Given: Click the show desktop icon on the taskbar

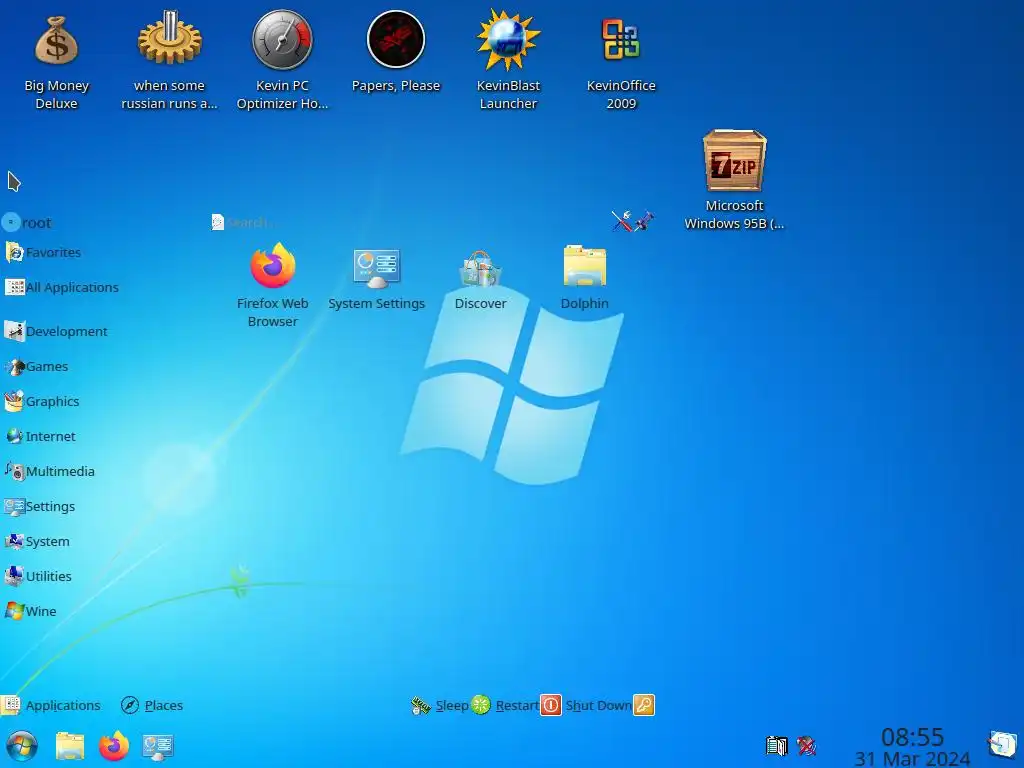Looking at the screenshot, I should click(x=1002, y=744).
